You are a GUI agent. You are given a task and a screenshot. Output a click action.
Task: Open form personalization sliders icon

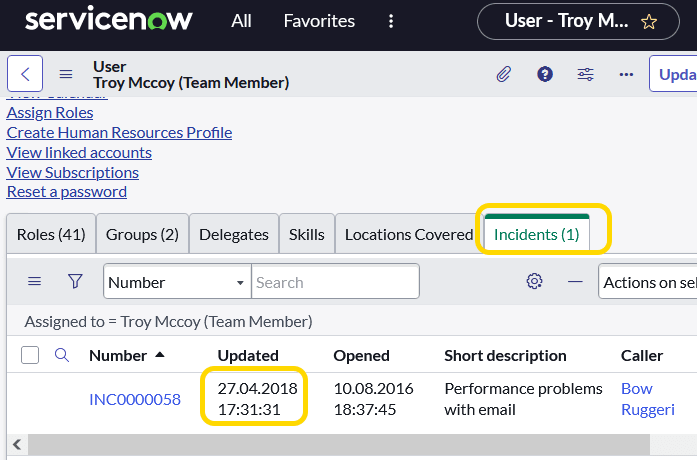(x=585, y=74)
